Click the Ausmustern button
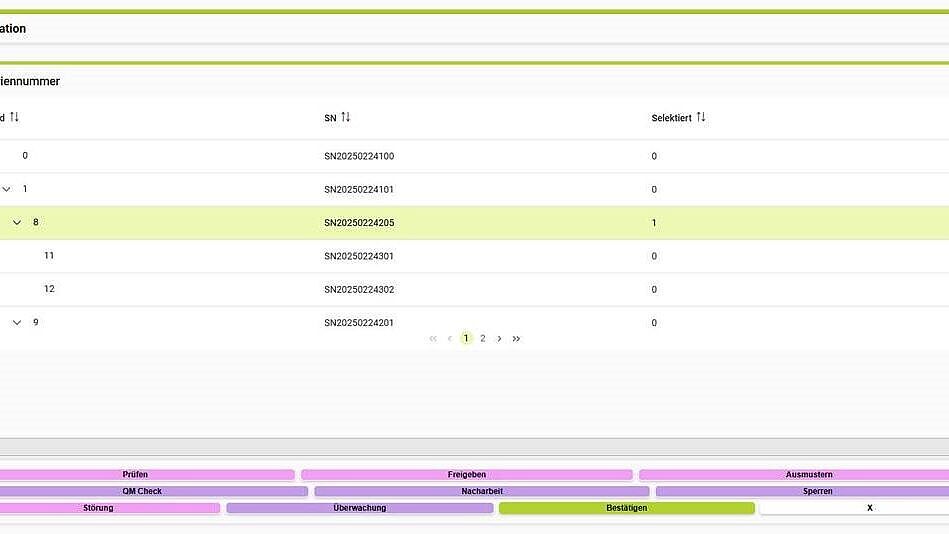Viewport: 949px width, 534px height. (808, 475)
